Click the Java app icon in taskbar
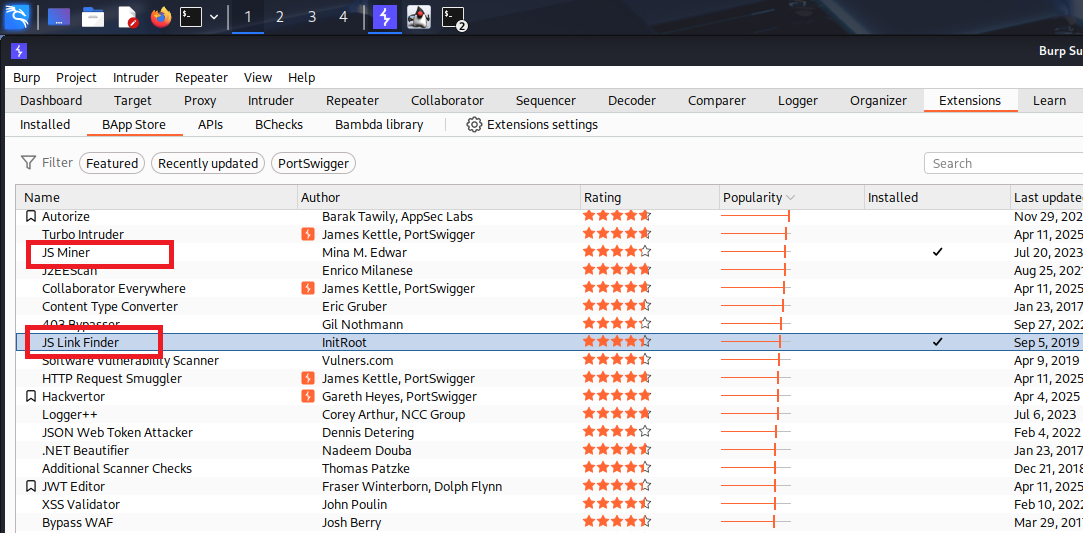Image resolution: width=1083 pixels, height=533 pixels. coord(419,17)
